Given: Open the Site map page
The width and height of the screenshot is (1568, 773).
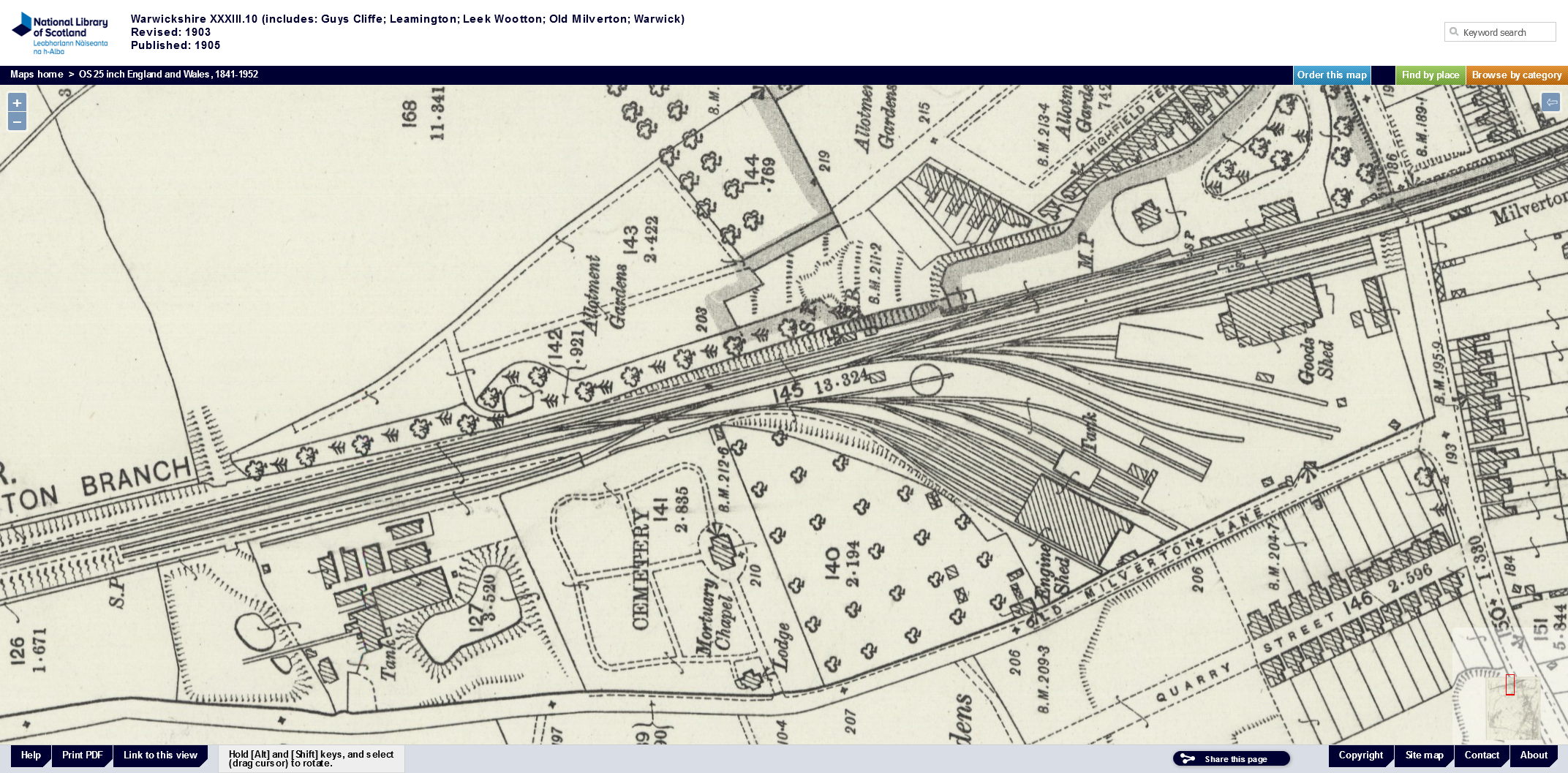Looking at the screenshot, I should point(1424,755).
